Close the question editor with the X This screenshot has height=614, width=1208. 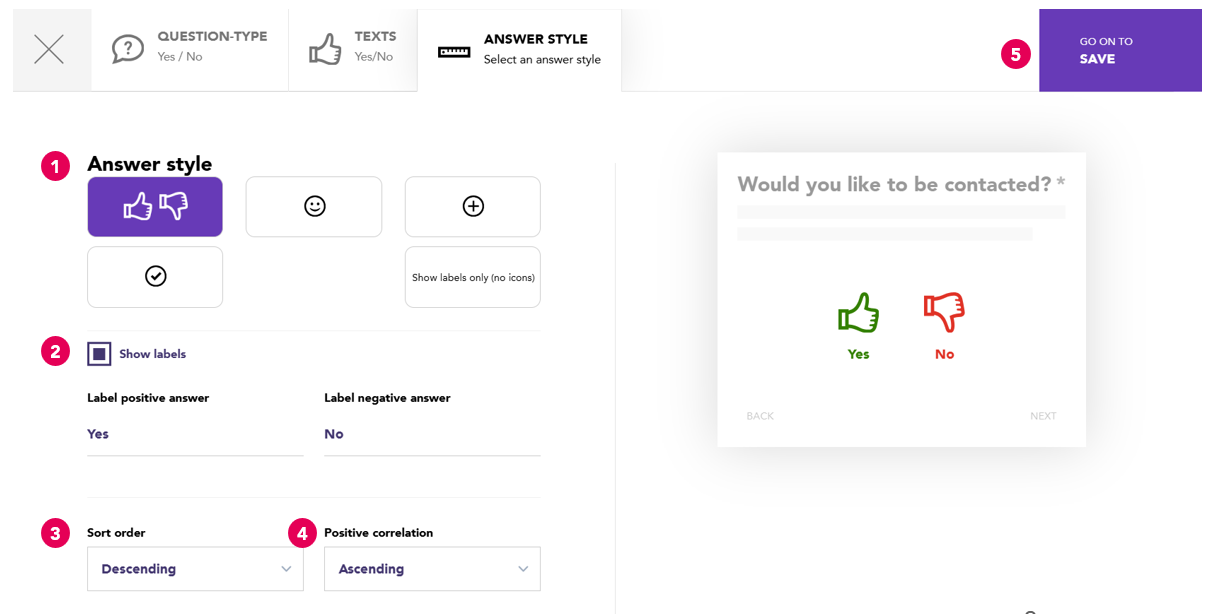[x=49, y=49]
